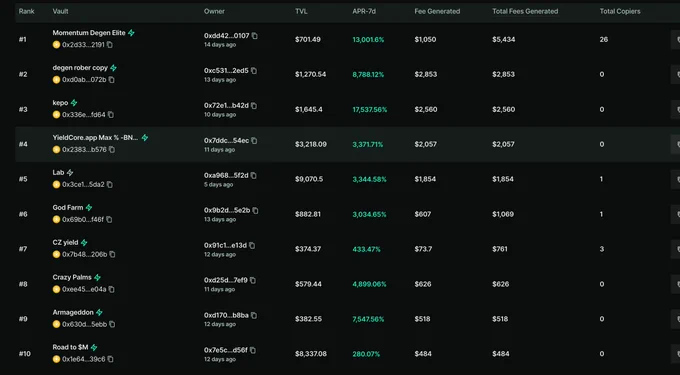Open owner 0xa968...5f2d profile
Image resolution: width=680 pixels, height=375 pixels.
tap(226, 176)
